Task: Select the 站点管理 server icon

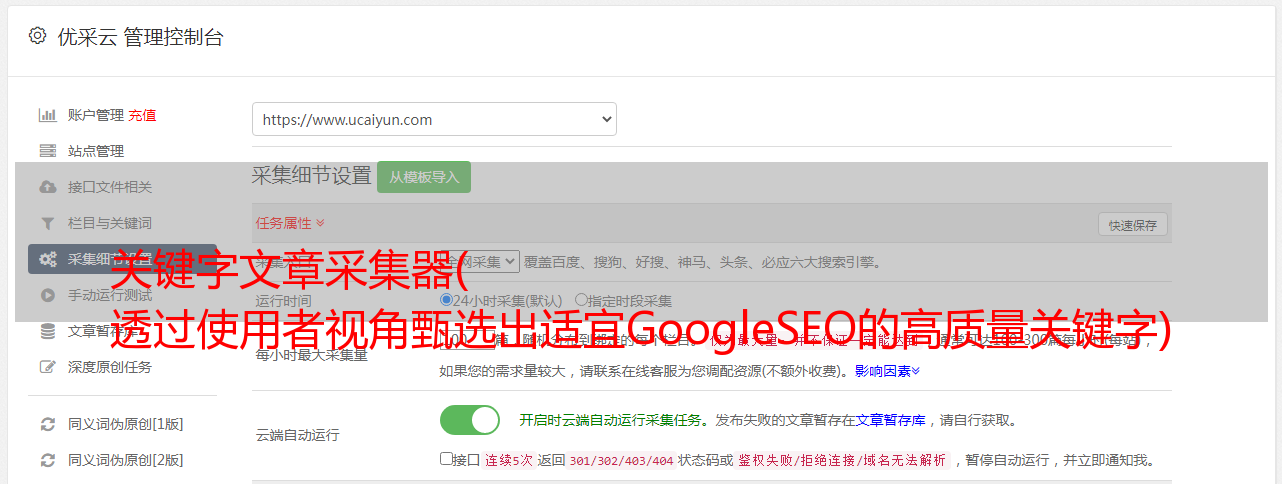Action: (x=47, y=151)
